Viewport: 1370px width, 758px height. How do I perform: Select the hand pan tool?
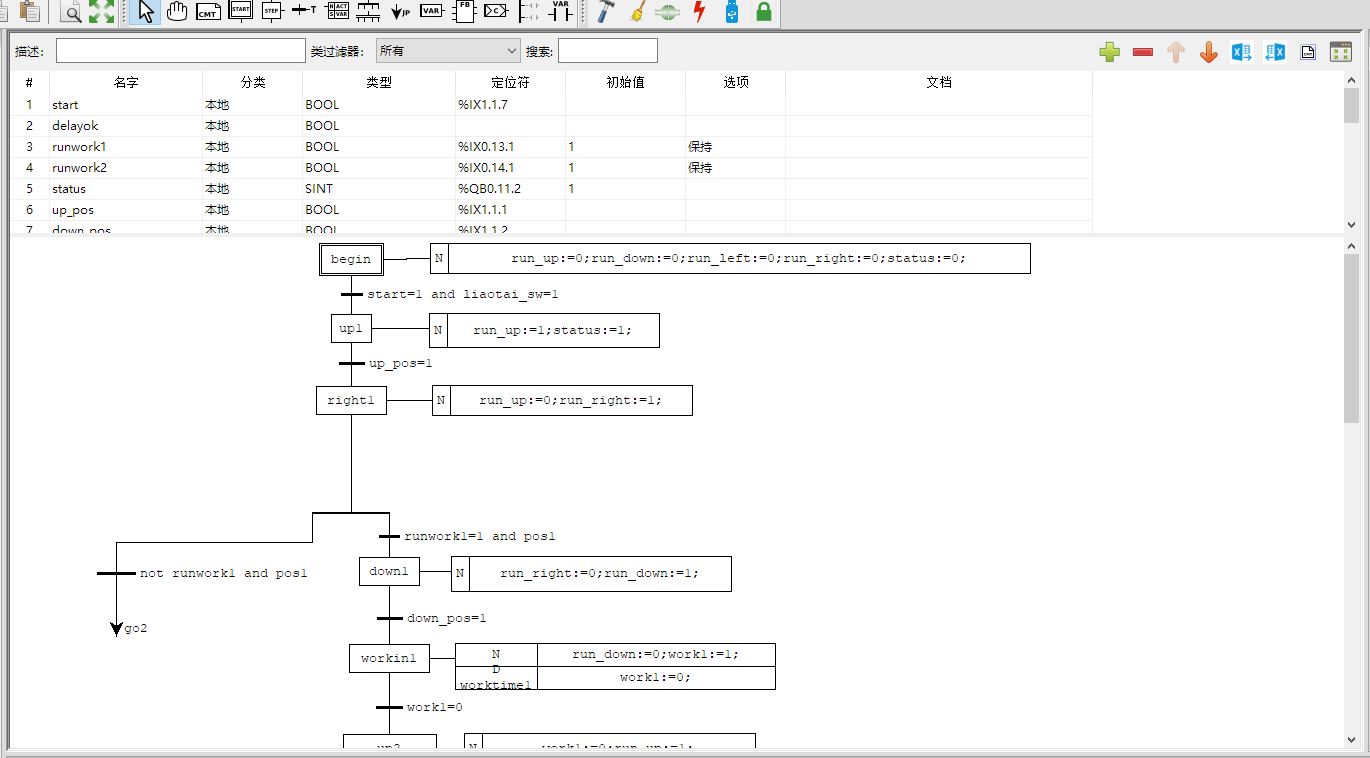(177, 12)
